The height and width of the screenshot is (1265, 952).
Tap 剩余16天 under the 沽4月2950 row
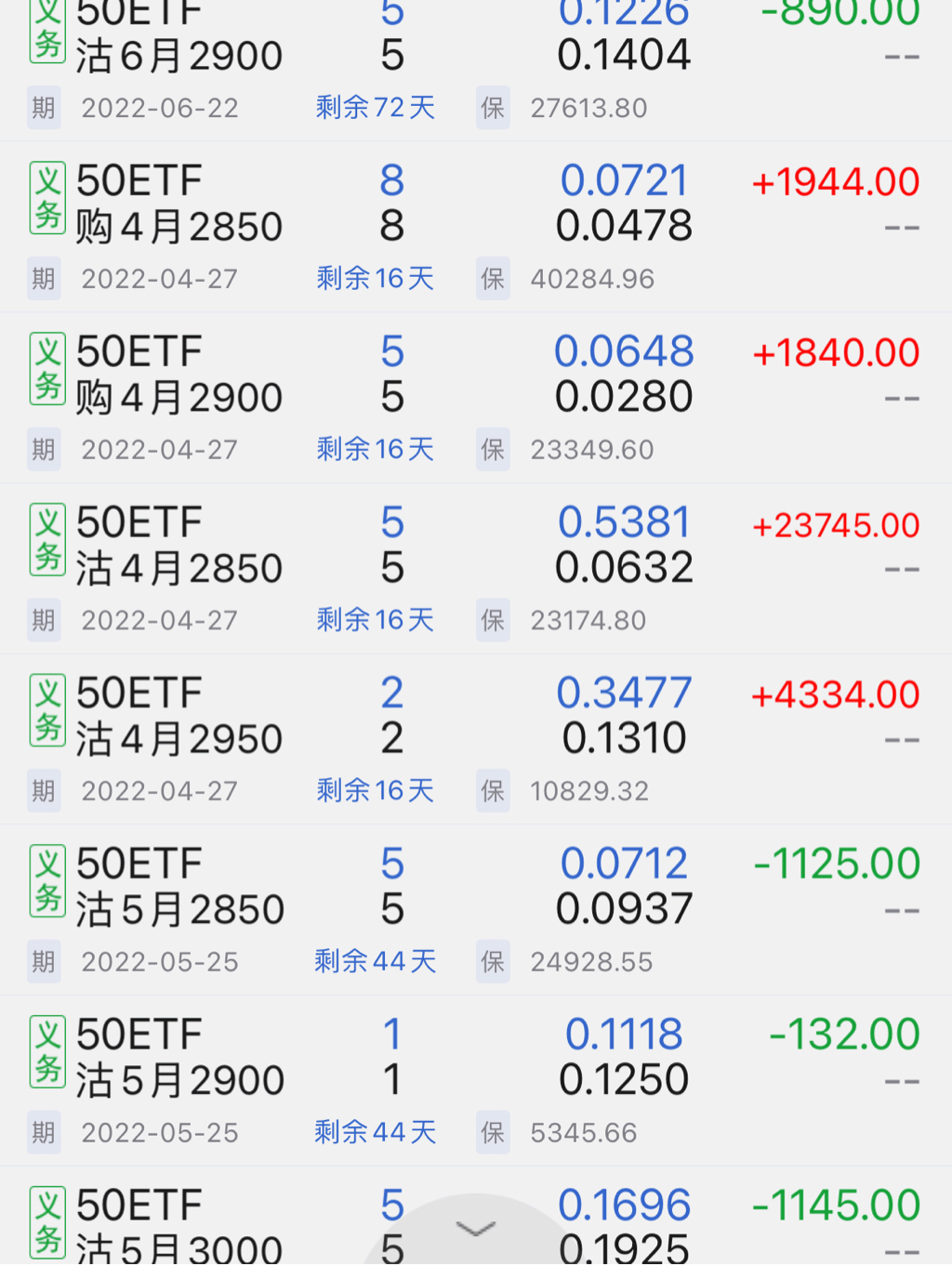pos(376,790)
